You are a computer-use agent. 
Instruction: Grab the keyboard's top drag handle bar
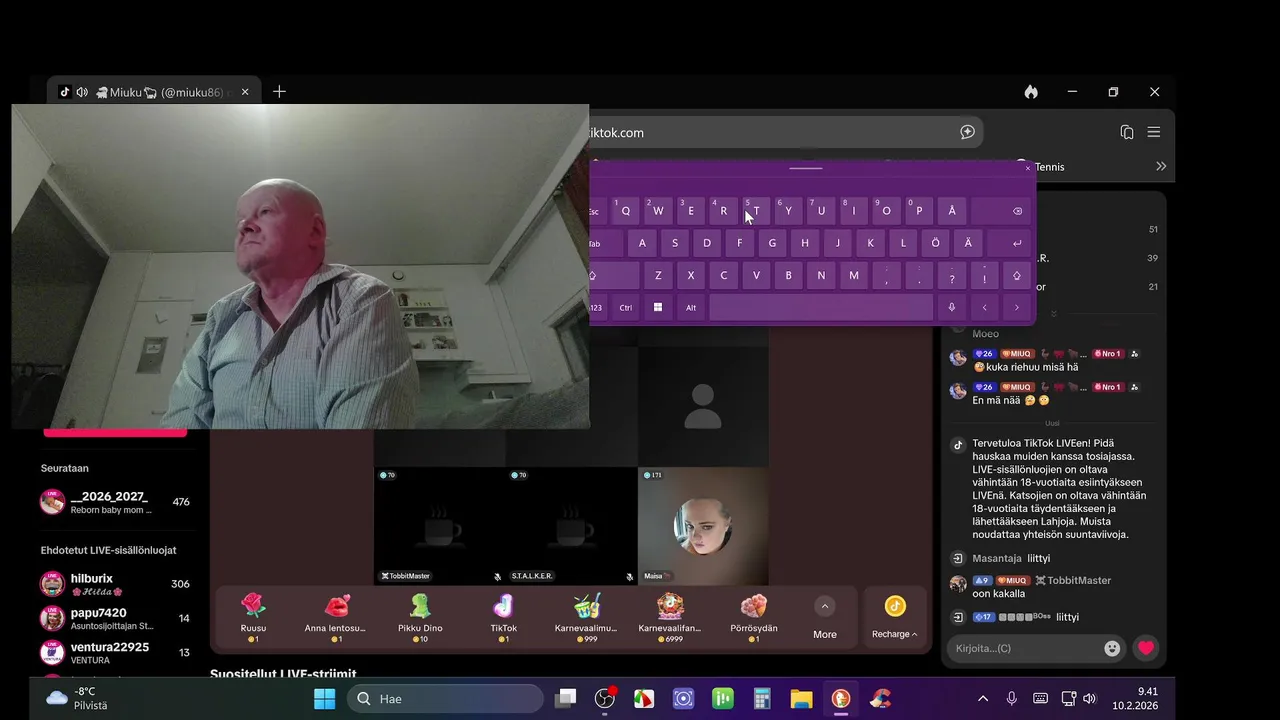click(806, 168)
